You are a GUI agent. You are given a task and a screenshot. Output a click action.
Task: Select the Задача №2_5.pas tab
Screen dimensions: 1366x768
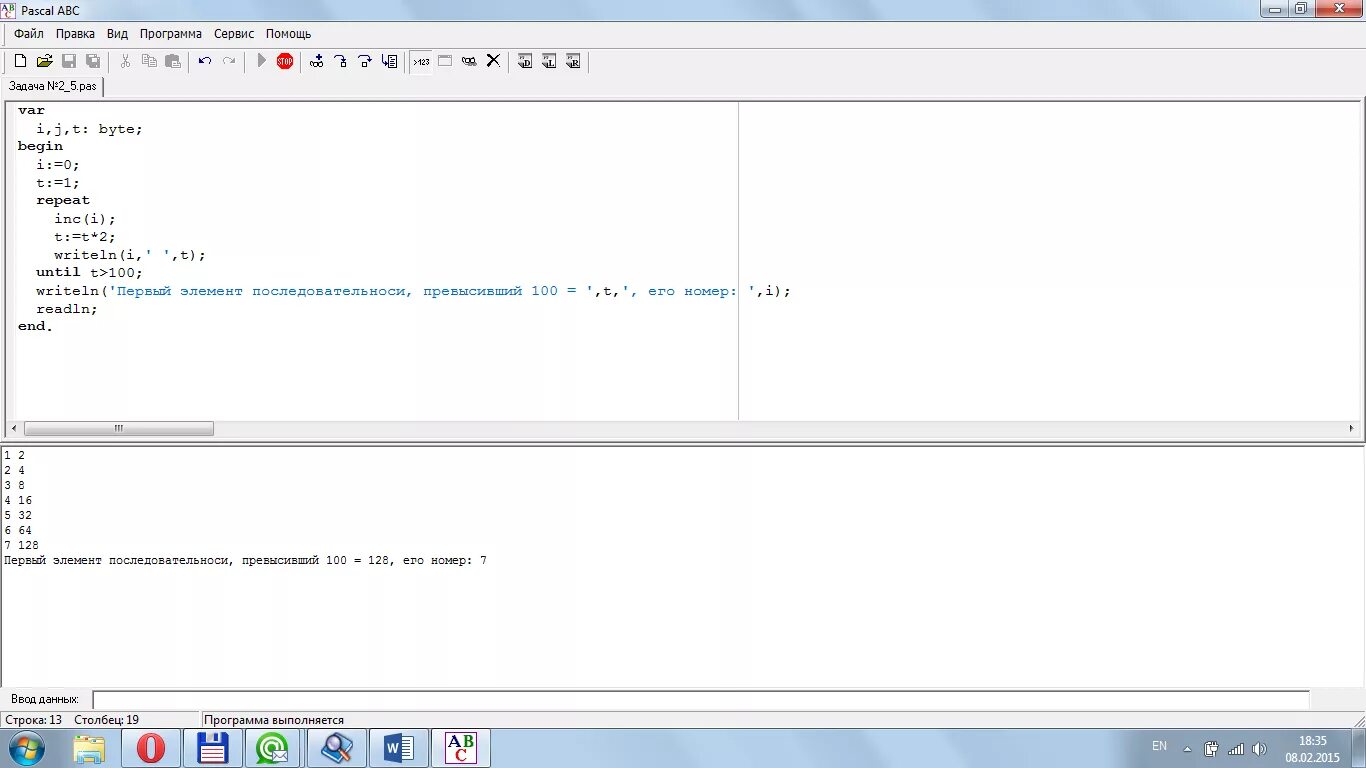(x=53, y=86)
